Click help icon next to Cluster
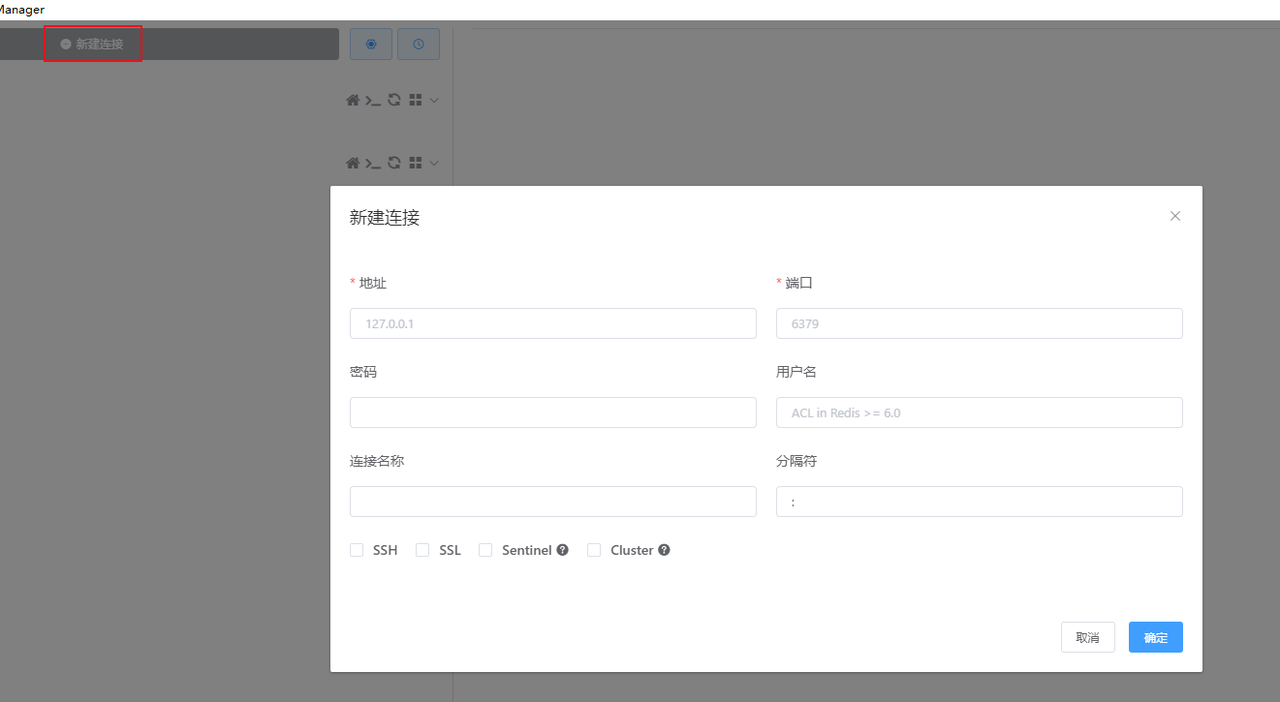Image resolution: width=1280 pixels, height=702 pixels. 664,550
